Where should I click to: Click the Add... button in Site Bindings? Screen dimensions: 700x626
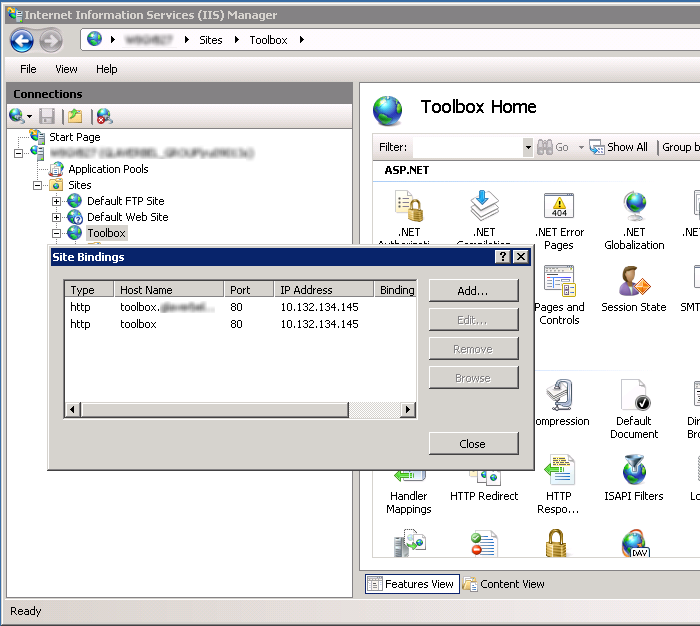473,291
